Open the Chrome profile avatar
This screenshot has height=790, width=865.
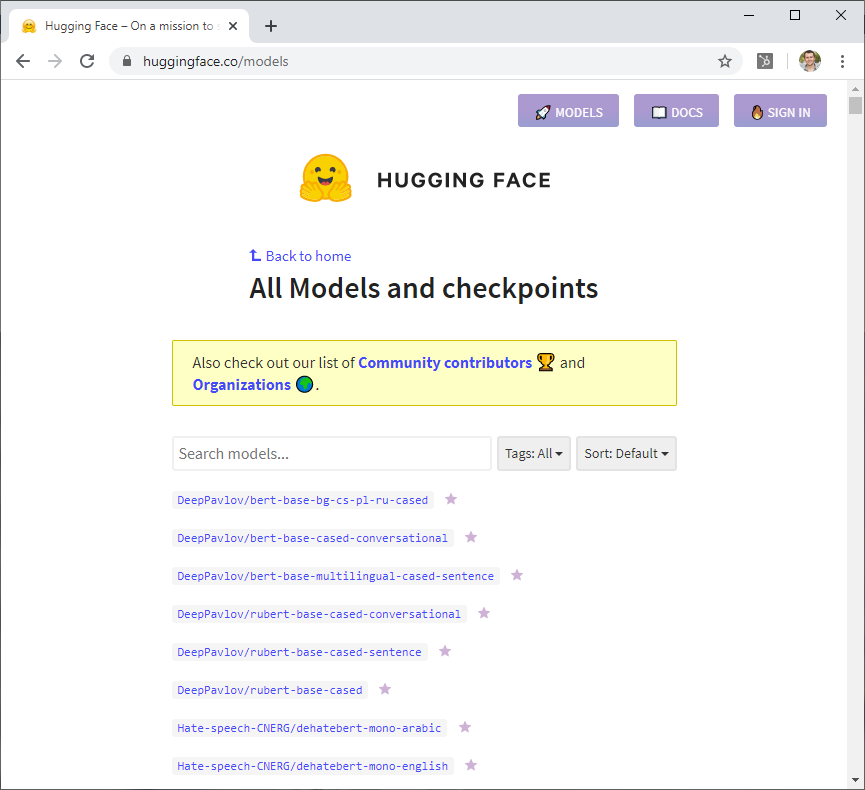(810, 61)
